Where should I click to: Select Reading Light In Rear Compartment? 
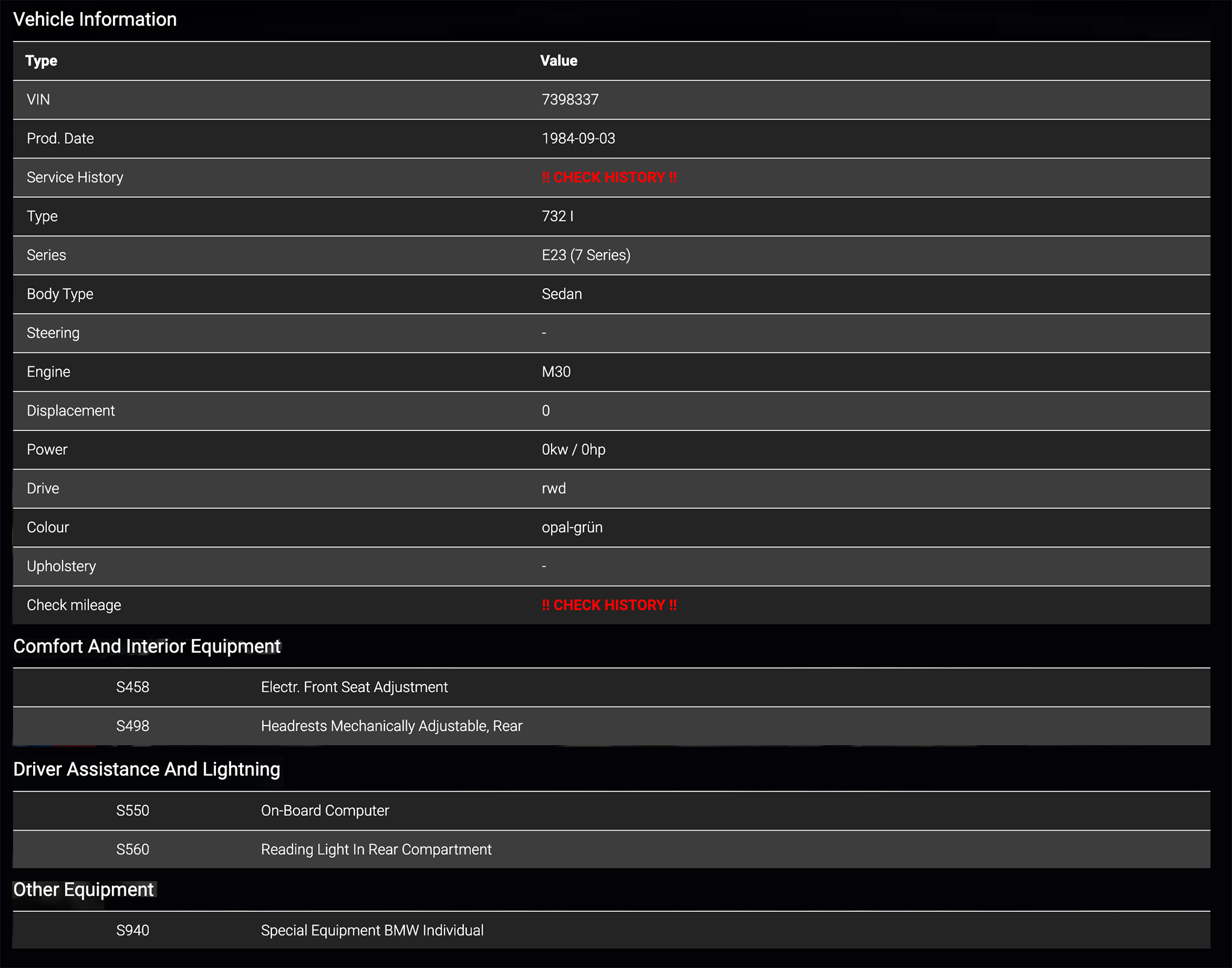(x=376, y=849)
